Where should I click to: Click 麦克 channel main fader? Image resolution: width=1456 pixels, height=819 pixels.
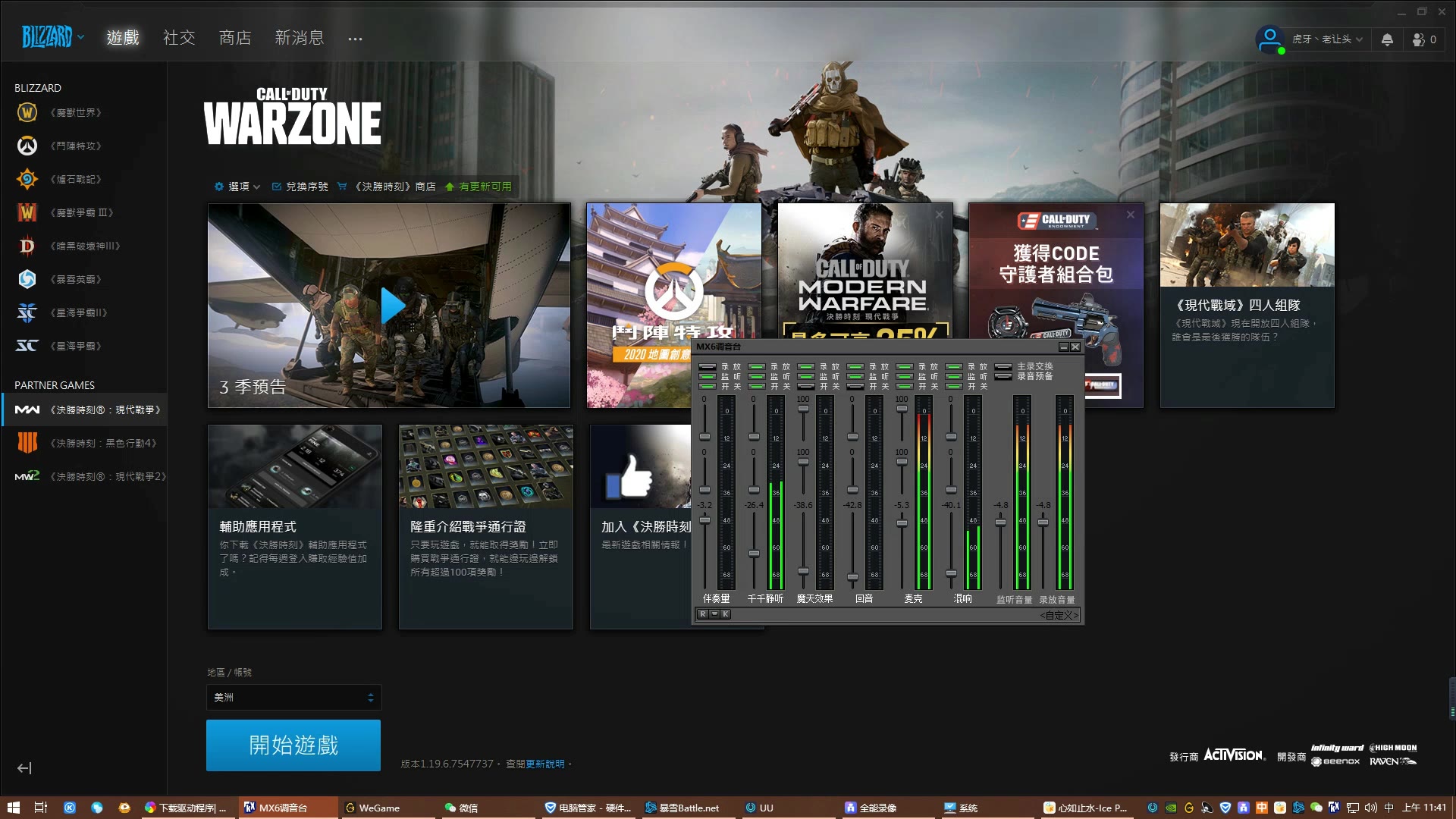click(902, 522)
